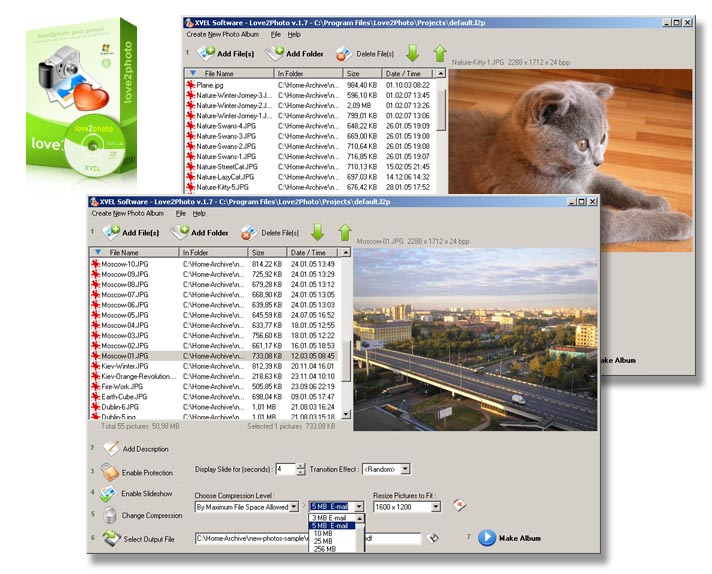Sort by File Name column, front window
The height and width of the screenshot is (574, 712).
(x=134, y=252)
